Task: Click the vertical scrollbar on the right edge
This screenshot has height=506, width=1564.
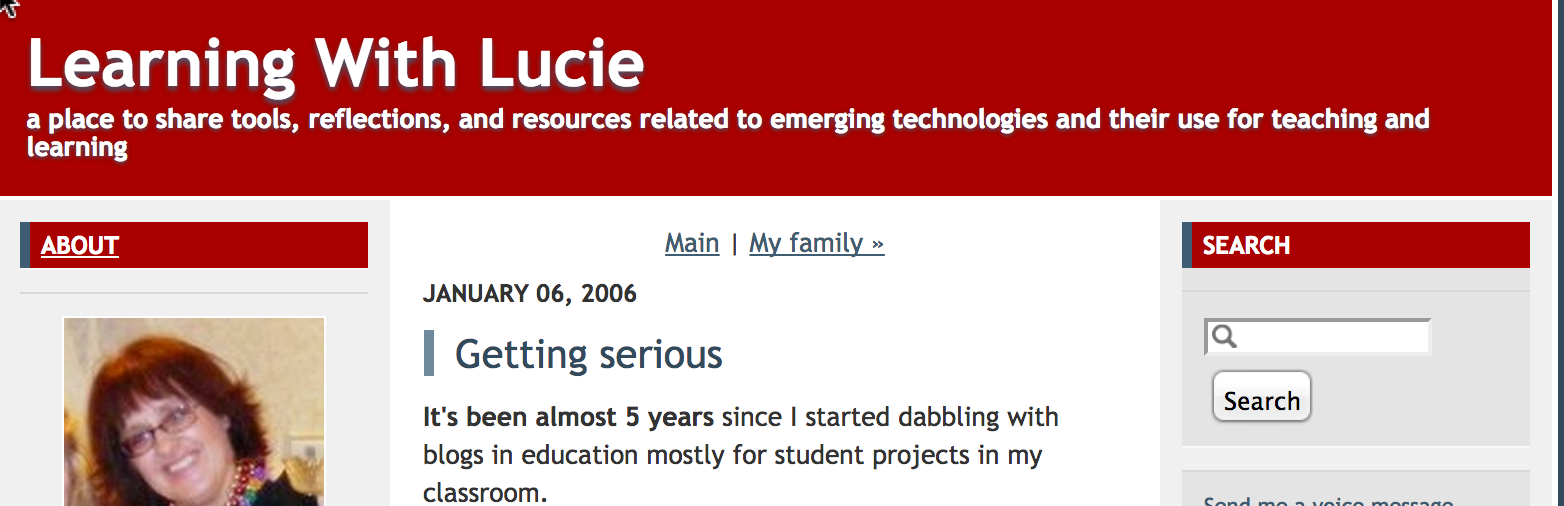Action: point(1558,253)
